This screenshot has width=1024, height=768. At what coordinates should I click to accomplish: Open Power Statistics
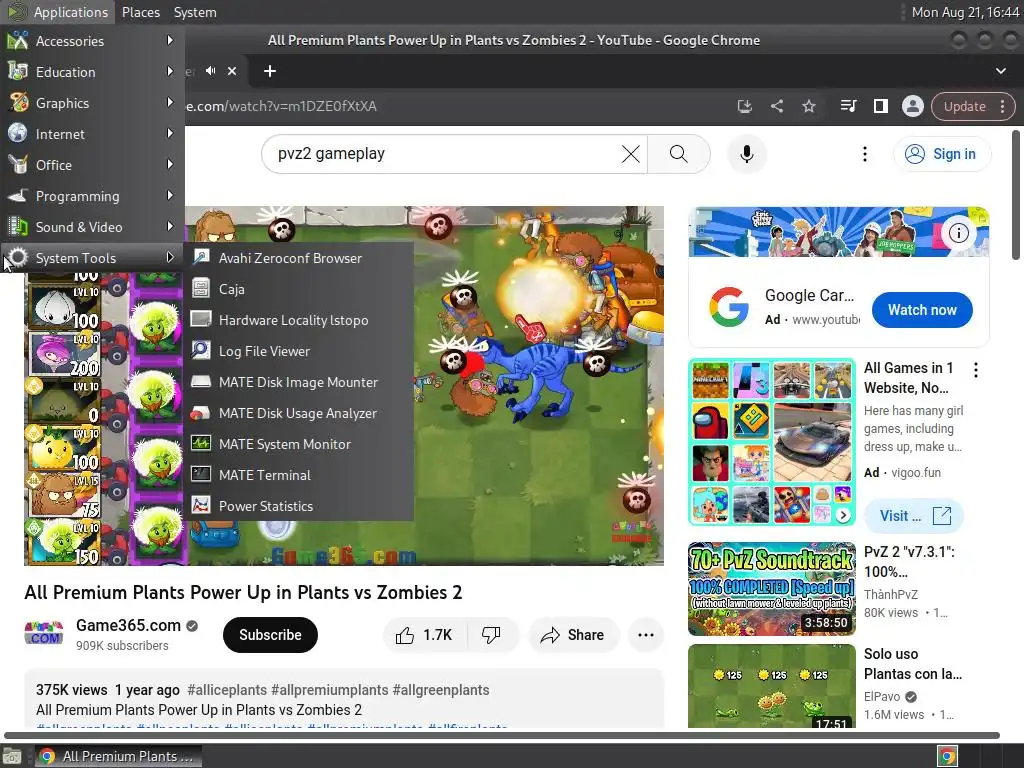[x=299, y=506]
